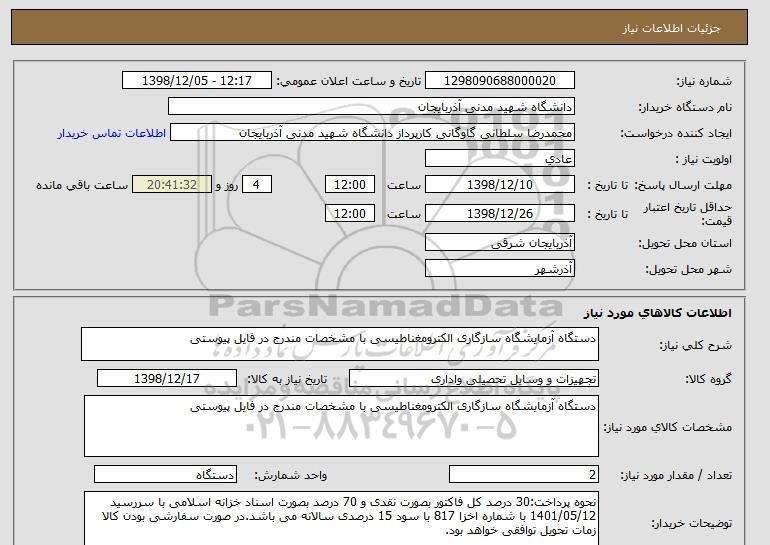
Task: Click the شرح کلی نیاز label
Action: click(x=695, y=346)
